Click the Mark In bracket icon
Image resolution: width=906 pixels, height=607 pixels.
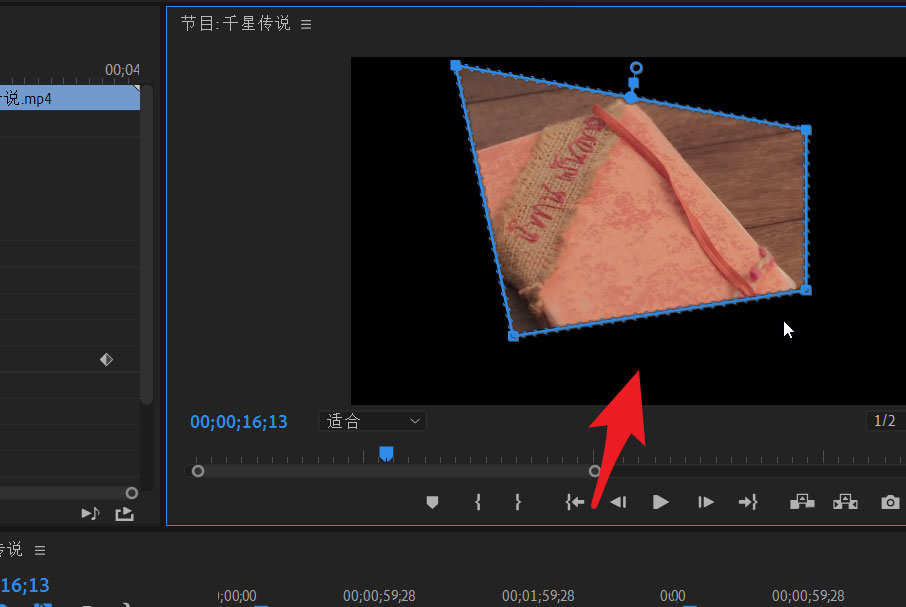(478, 502)
